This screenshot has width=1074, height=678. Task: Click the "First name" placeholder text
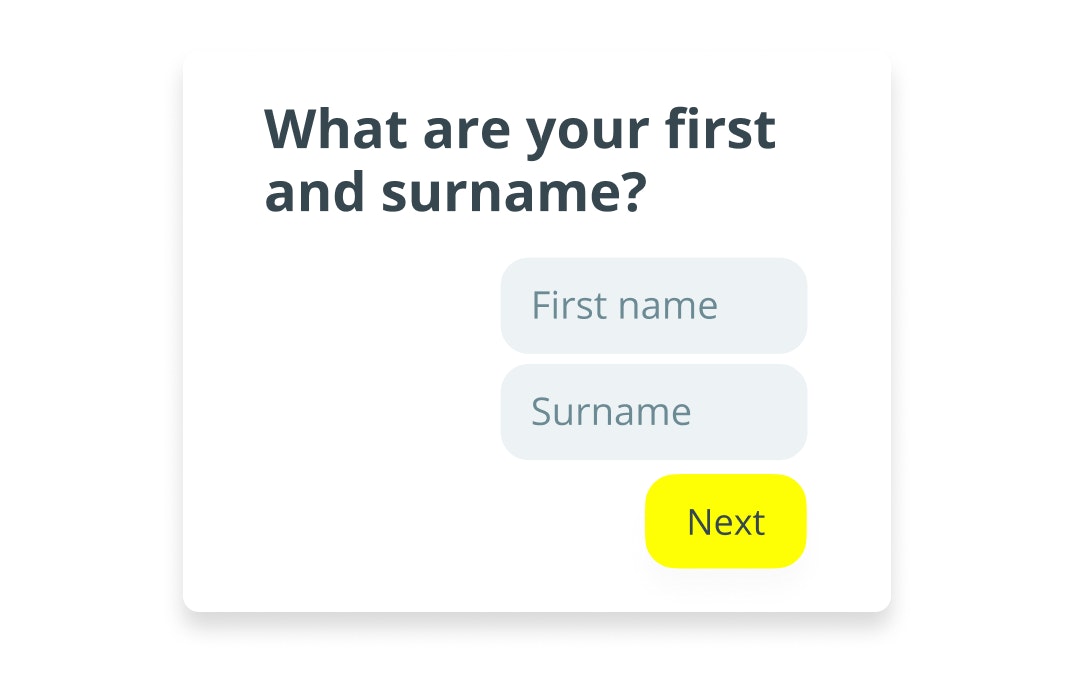coord(624,306)
